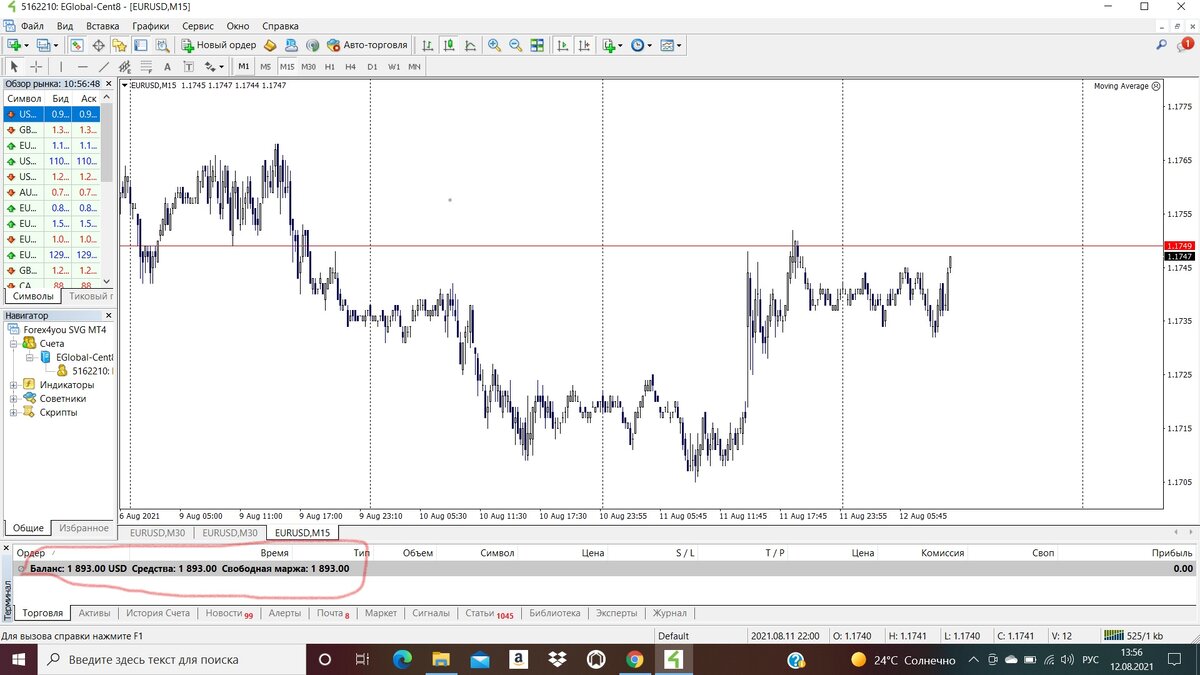Select the Text Label tool
The width and height of the screenshot is (1200, 675).
(188, 67)
